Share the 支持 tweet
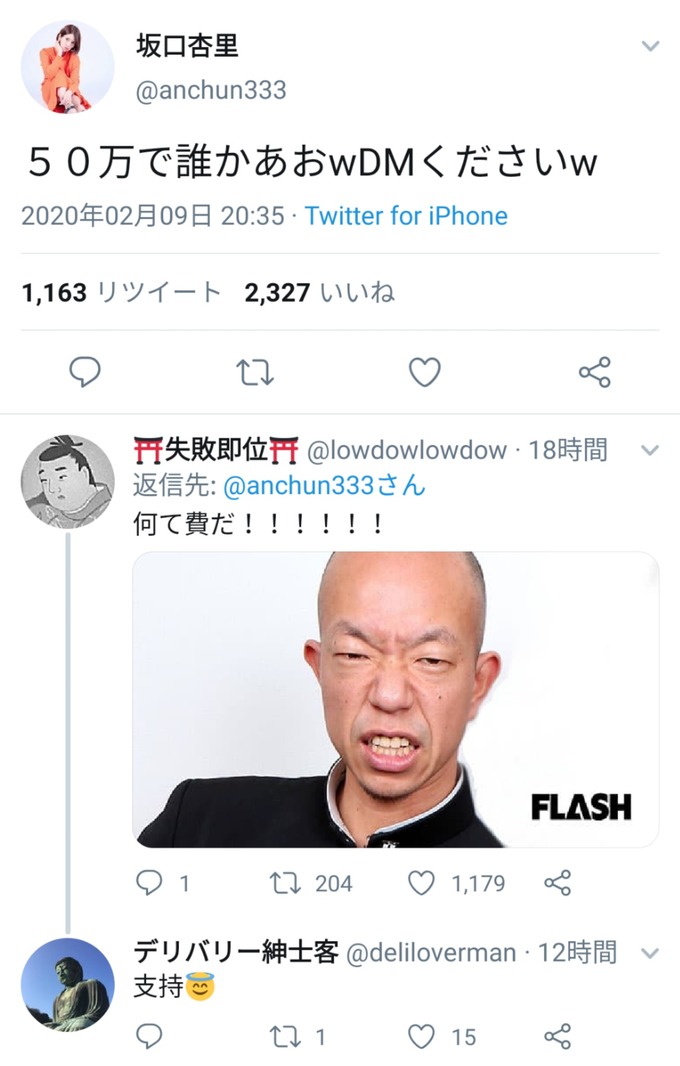Image resolution: width=680 pixels, height=1066 pixels. pyautogui.click(x=558, y=1037)
